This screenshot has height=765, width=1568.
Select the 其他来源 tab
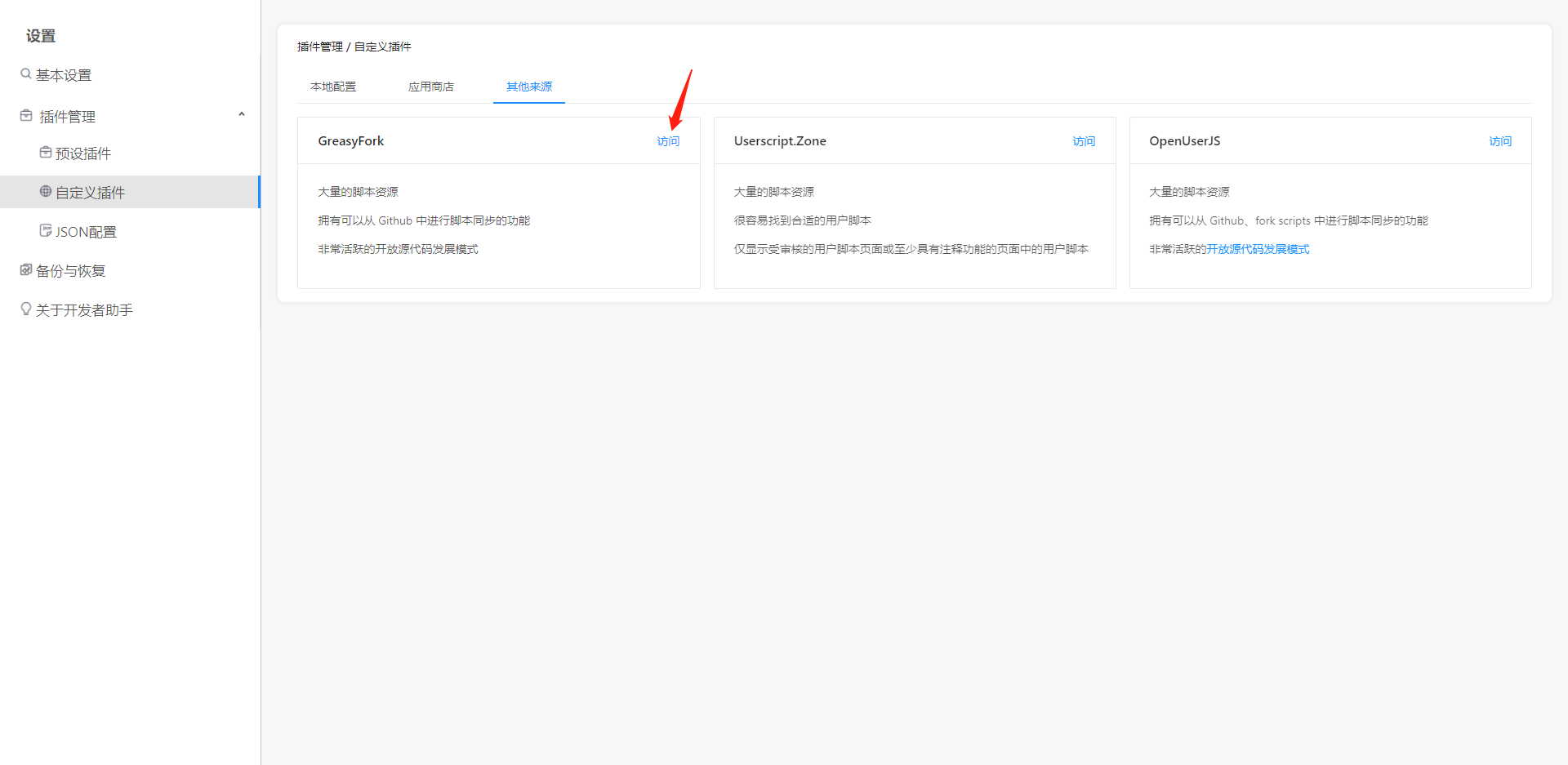click(528, 86)
